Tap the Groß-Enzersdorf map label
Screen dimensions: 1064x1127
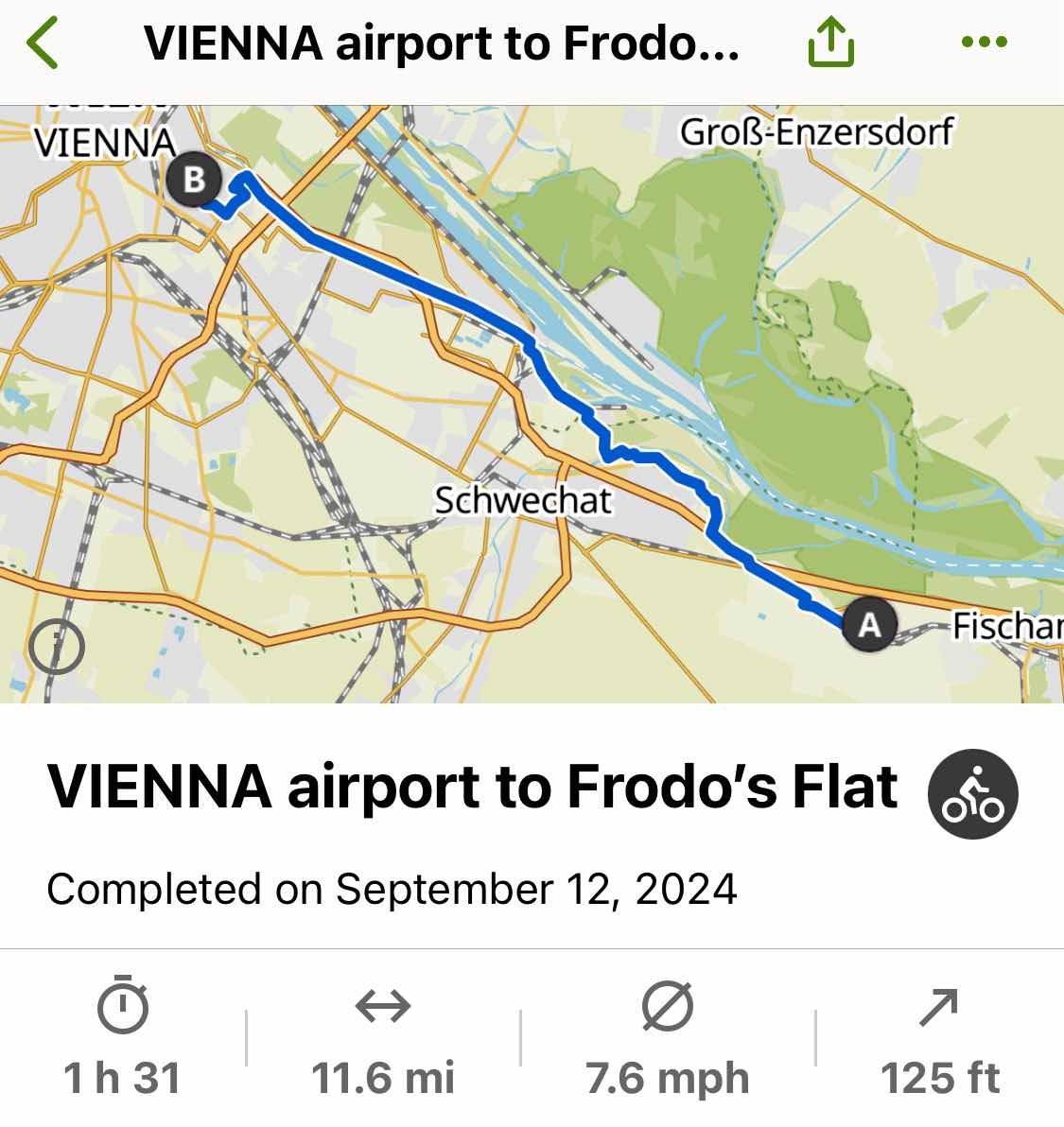817,132
